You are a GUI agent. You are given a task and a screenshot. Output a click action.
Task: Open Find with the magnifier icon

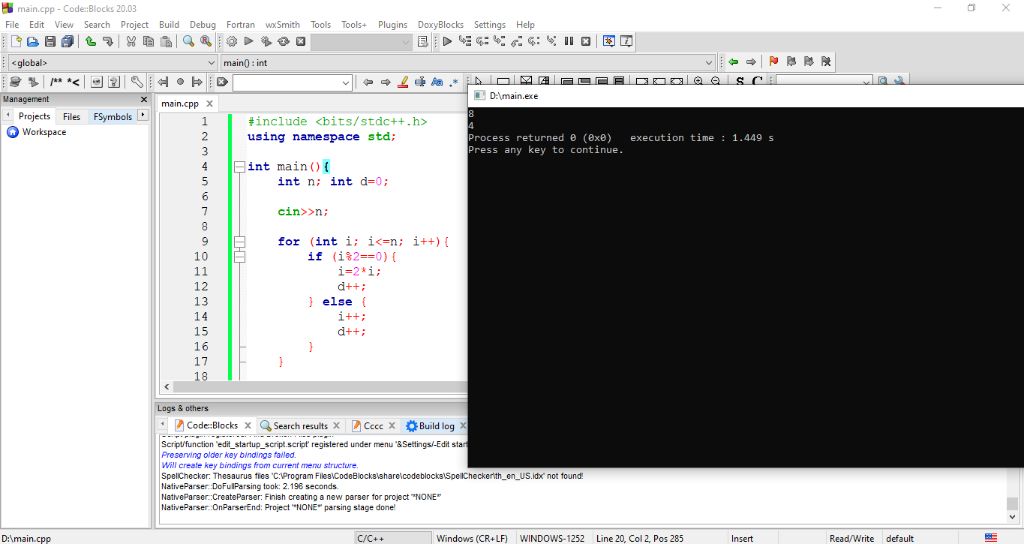click(x=188, y=41)
